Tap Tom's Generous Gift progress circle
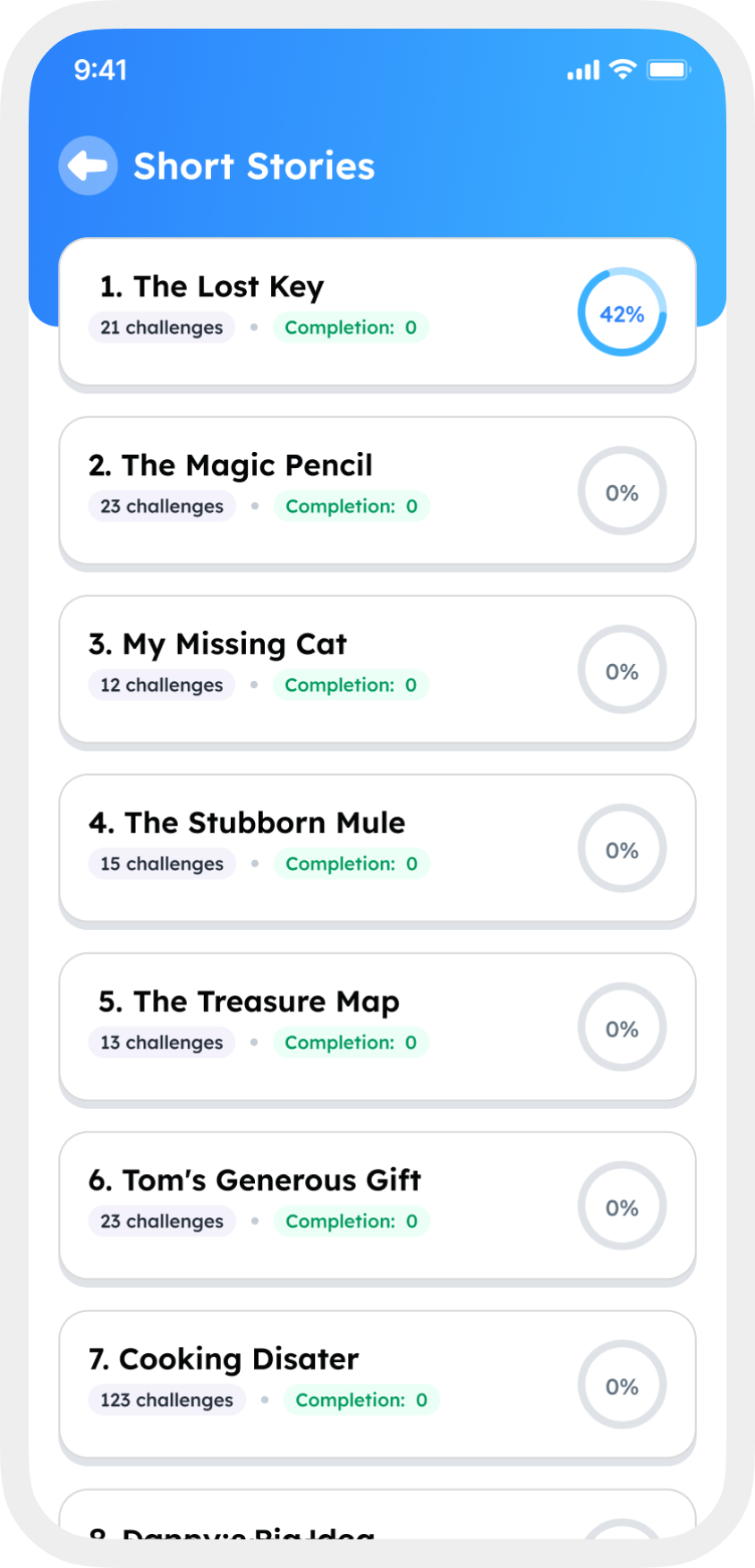This screenshot has width=755, height=1568. [622, 1207]
